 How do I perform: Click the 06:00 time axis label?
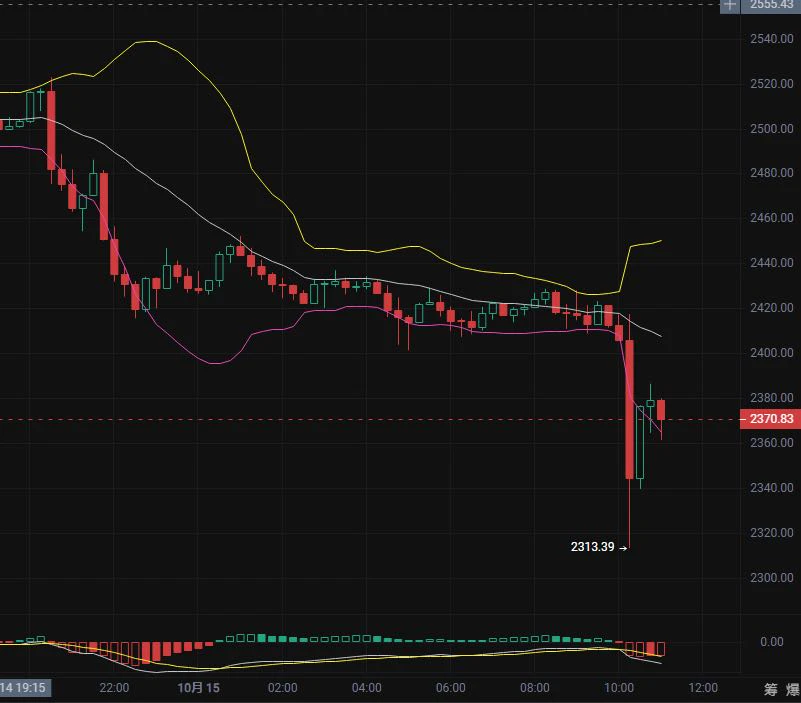(451, 688)
